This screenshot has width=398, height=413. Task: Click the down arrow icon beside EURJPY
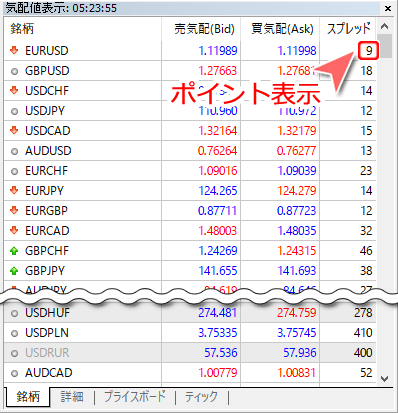pyautogui.click(x=14, y=190)
